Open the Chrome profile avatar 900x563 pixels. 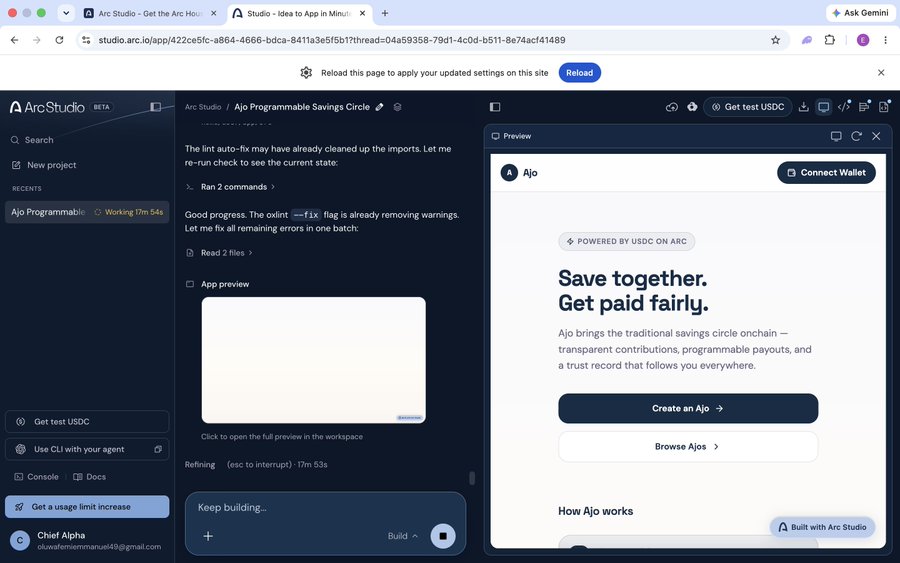tap(863, 40)
